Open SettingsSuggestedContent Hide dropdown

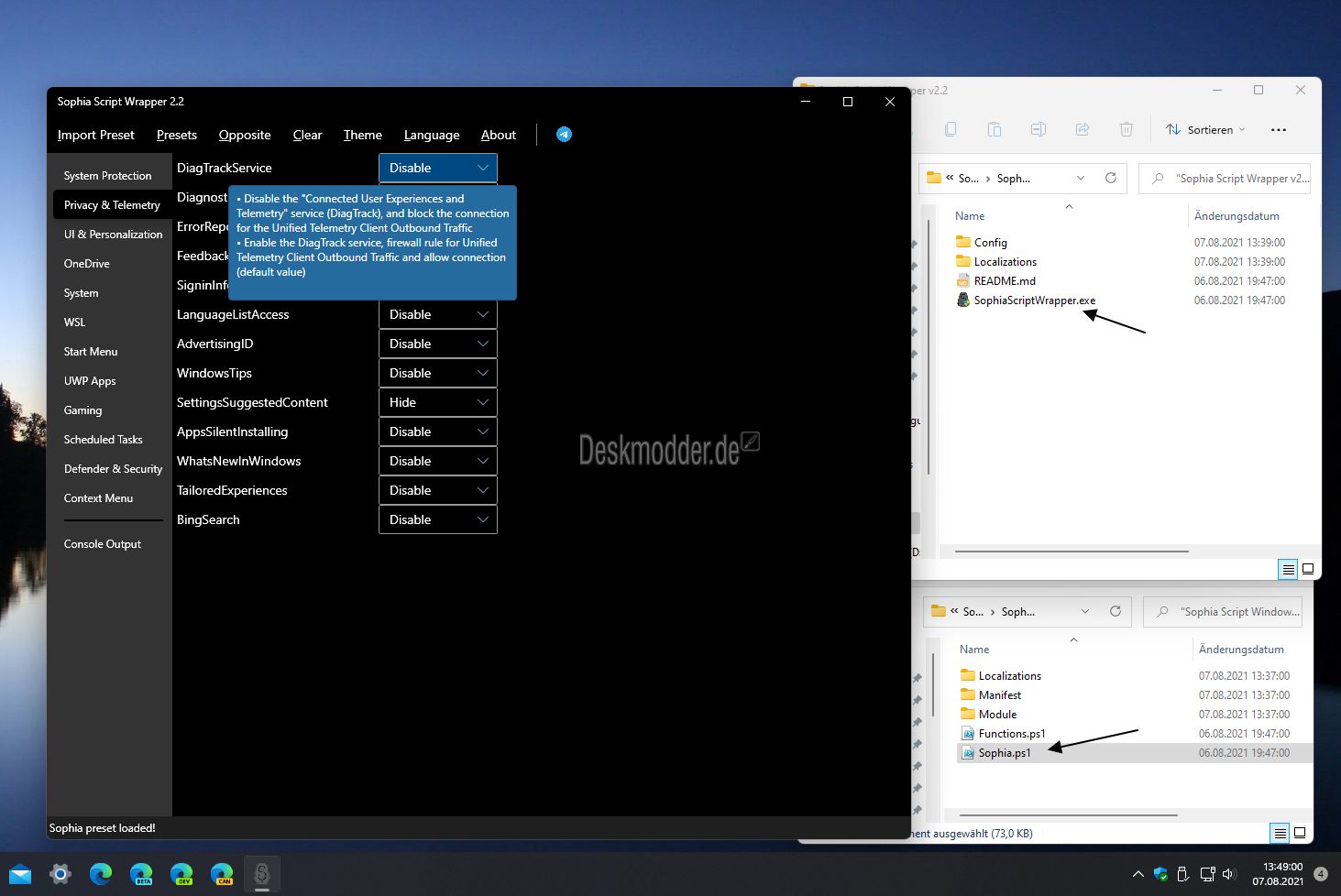pos(438,402)
